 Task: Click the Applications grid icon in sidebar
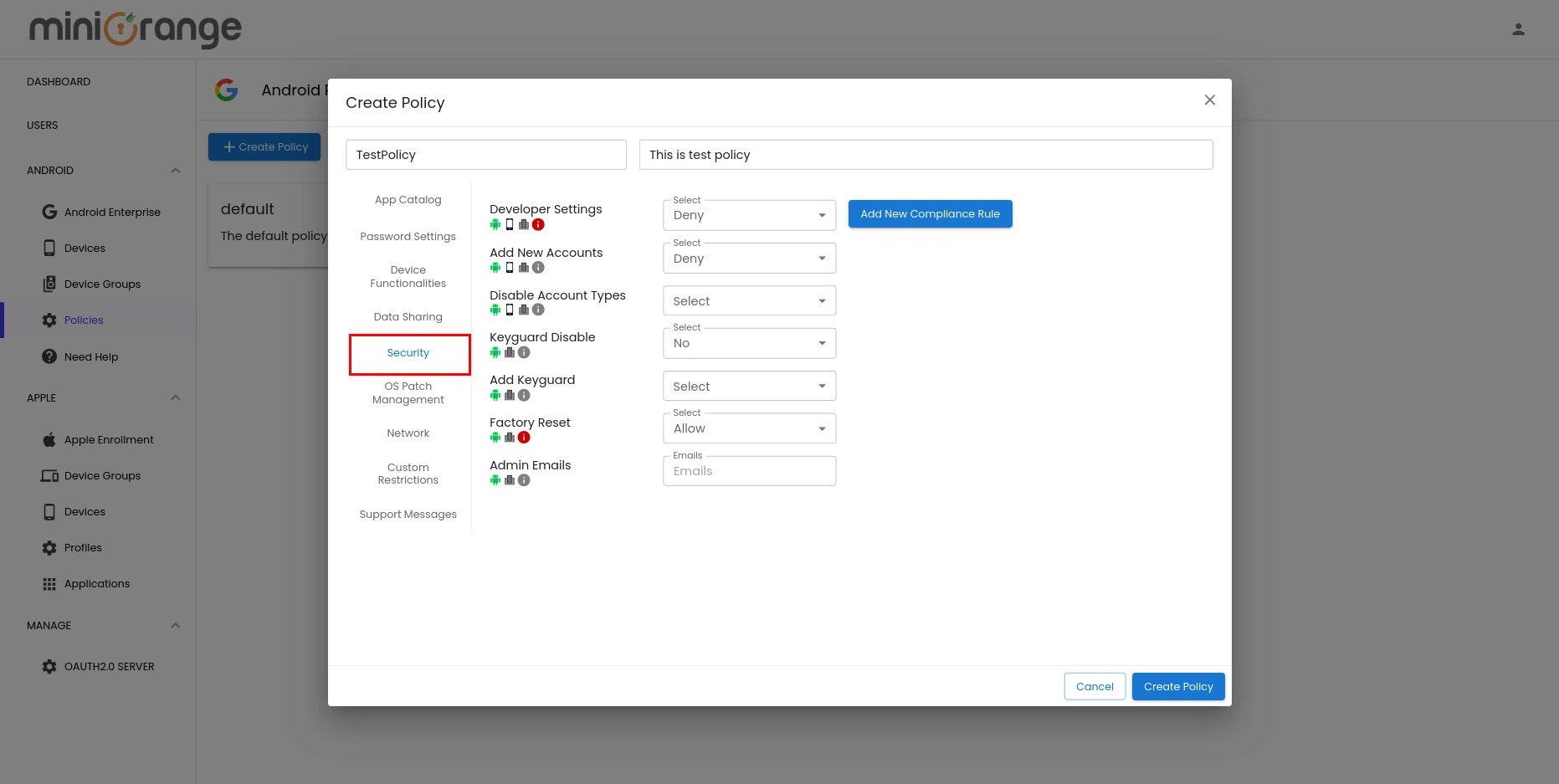(x=49, y=583)
